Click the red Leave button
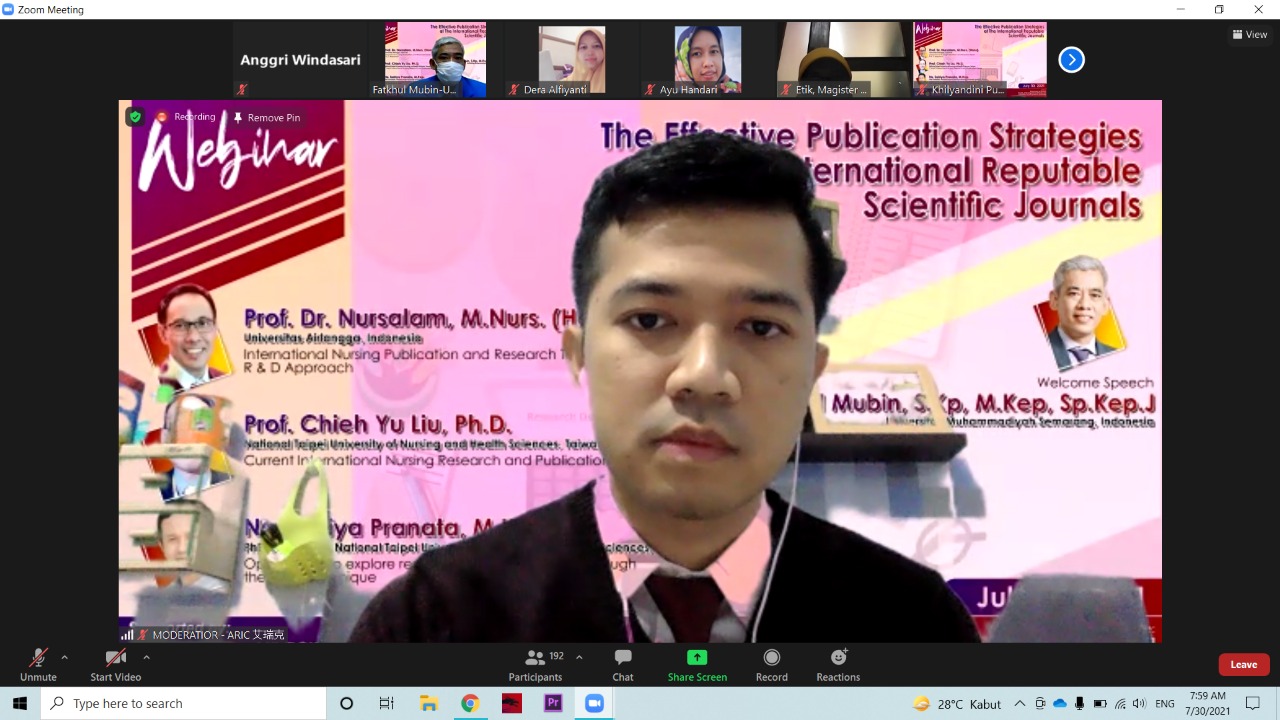Screen dimensions: 1280x720 tap(1243, 664)
